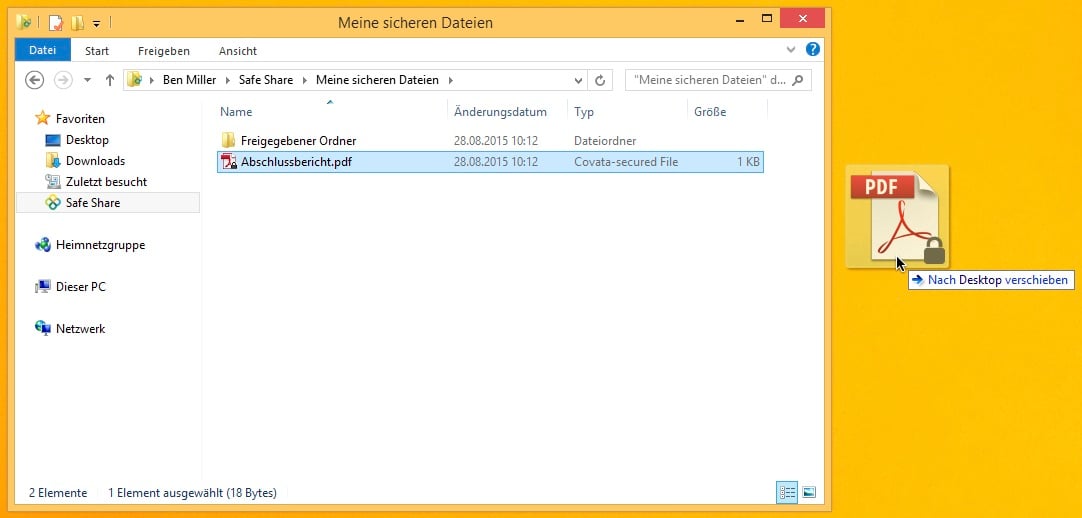
Task: Click the Downloads sidebar icon
Action: (53, 161)
